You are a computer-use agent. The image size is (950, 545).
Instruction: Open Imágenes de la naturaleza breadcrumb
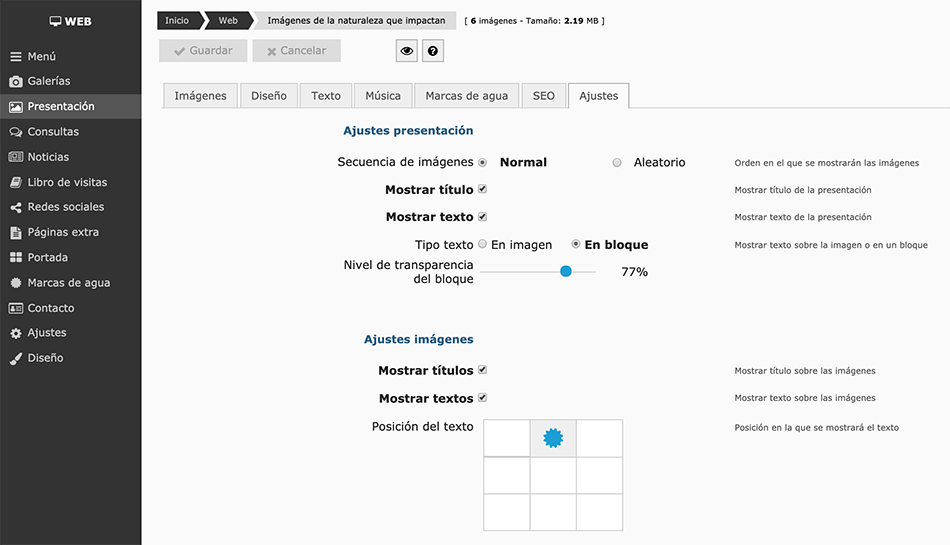pyautogui.click(x=356, y=21)
